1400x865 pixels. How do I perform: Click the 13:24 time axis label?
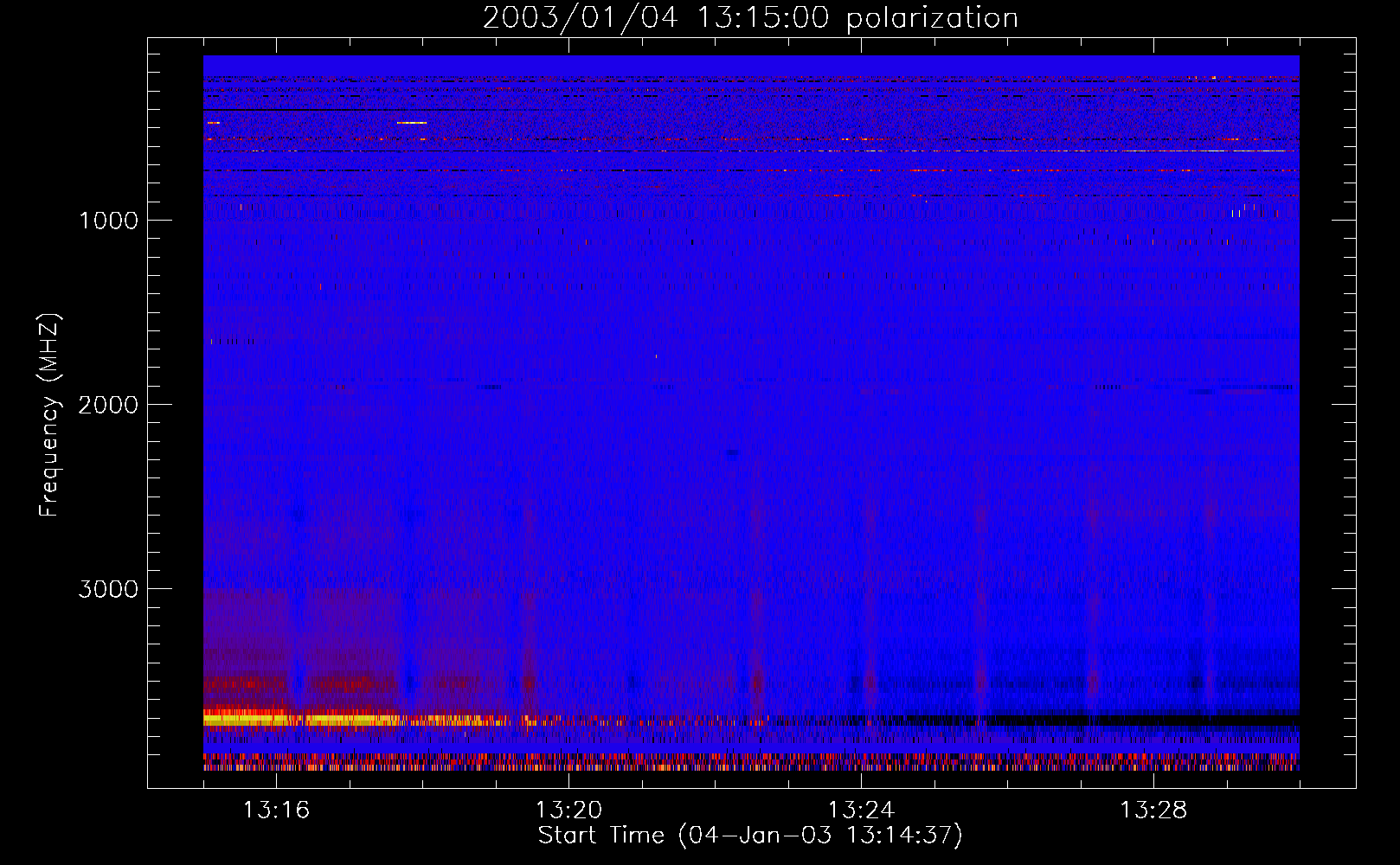point(861,811)
